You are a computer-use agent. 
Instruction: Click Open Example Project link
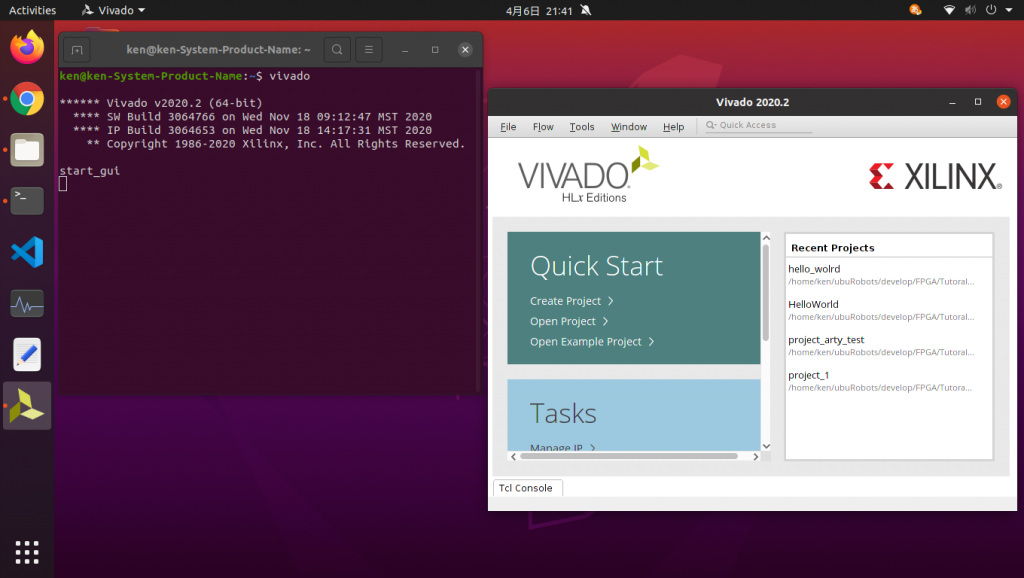click(586, 342)
